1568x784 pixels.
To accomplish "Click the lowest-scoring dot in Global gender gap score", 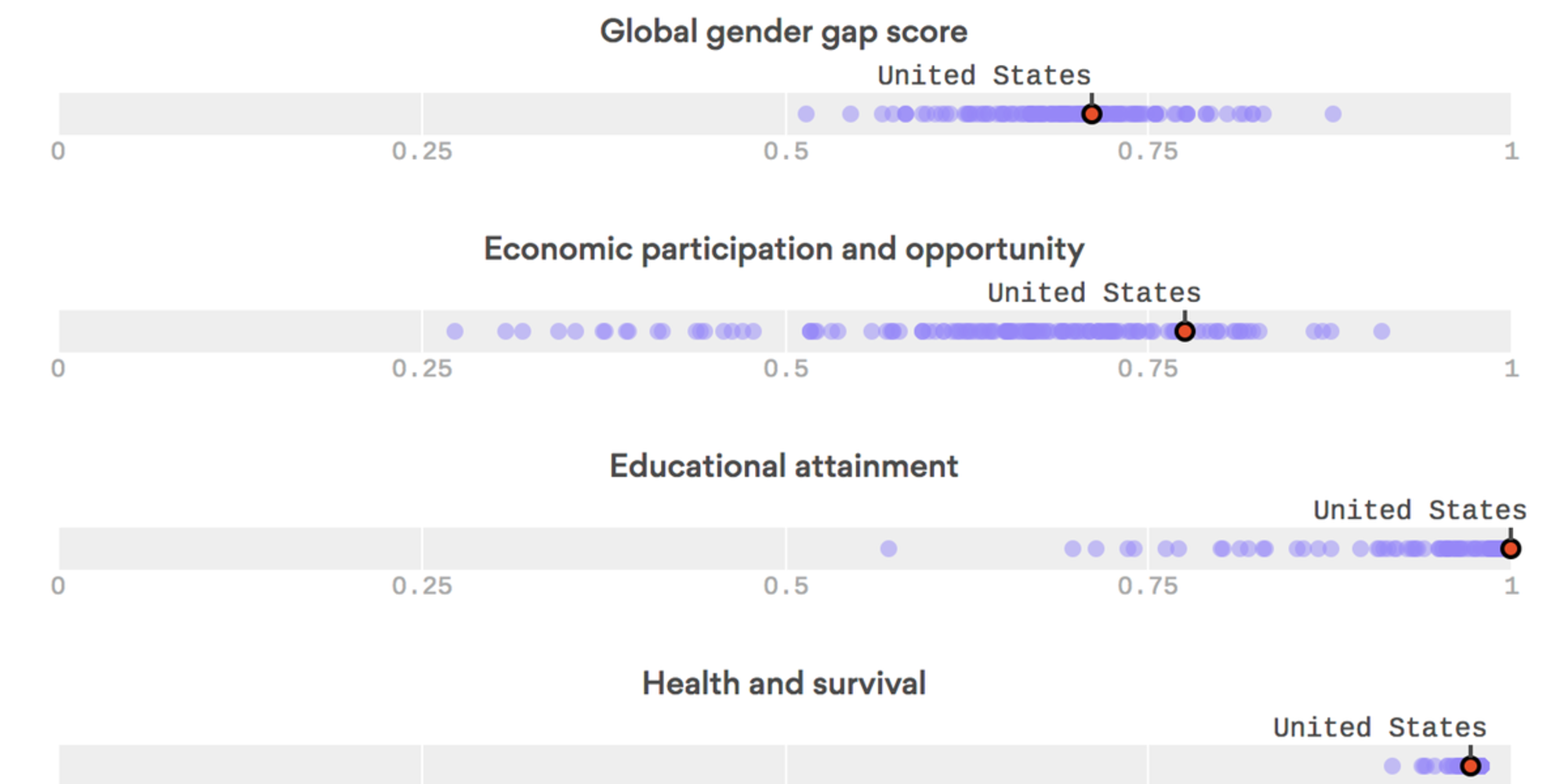I will pyautogui.click(x=806, y=114).
